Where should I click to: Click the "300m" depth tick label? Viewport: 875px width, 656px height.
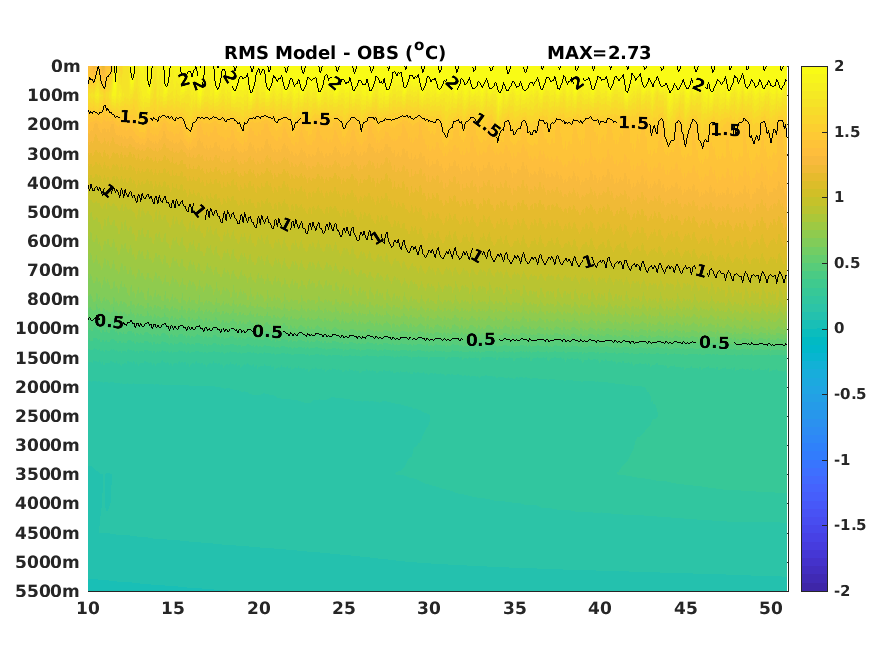click(x=54, y=154)
